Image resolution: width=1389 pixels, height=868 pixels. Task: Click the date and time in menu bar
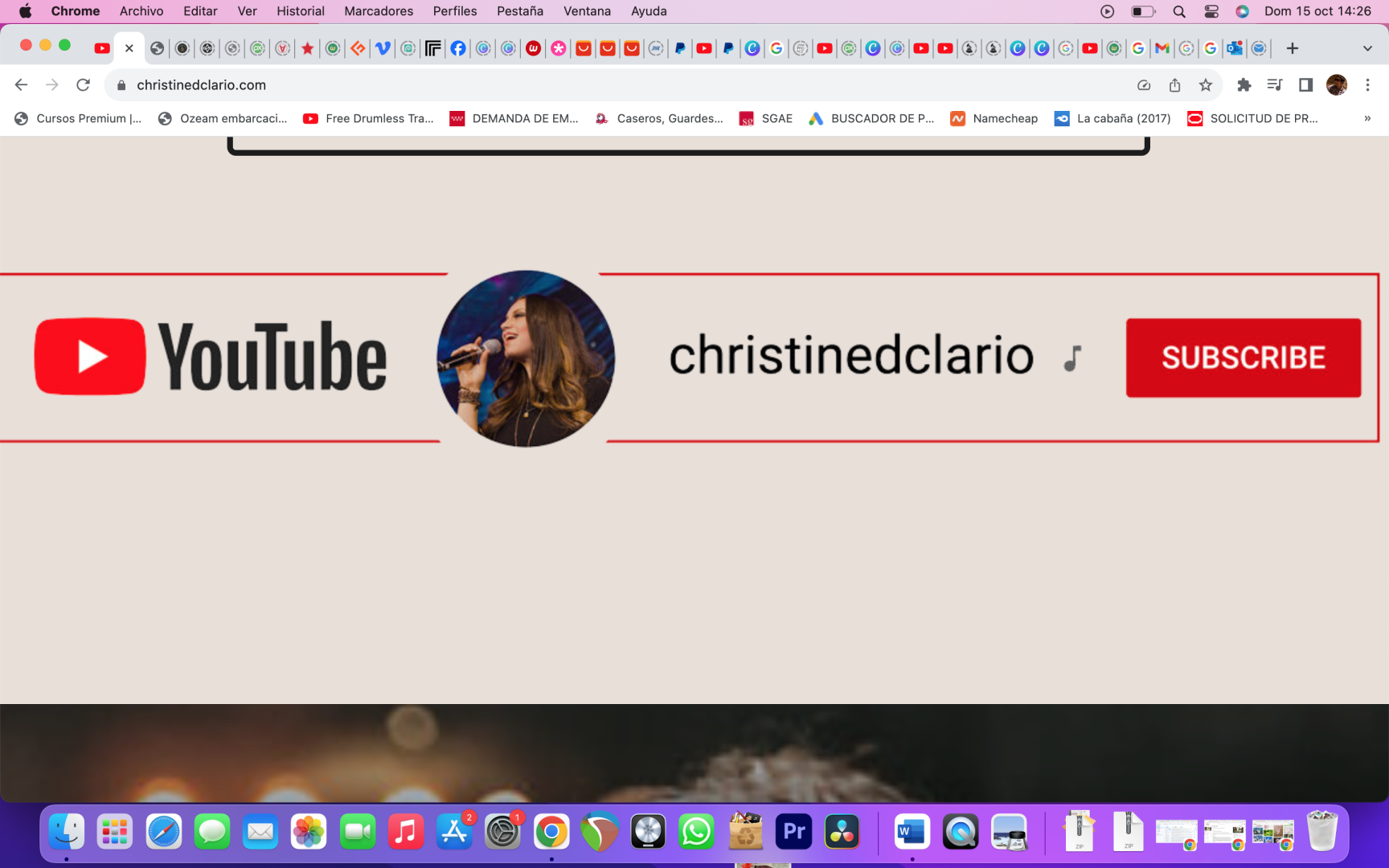[x=1317, y=11]
